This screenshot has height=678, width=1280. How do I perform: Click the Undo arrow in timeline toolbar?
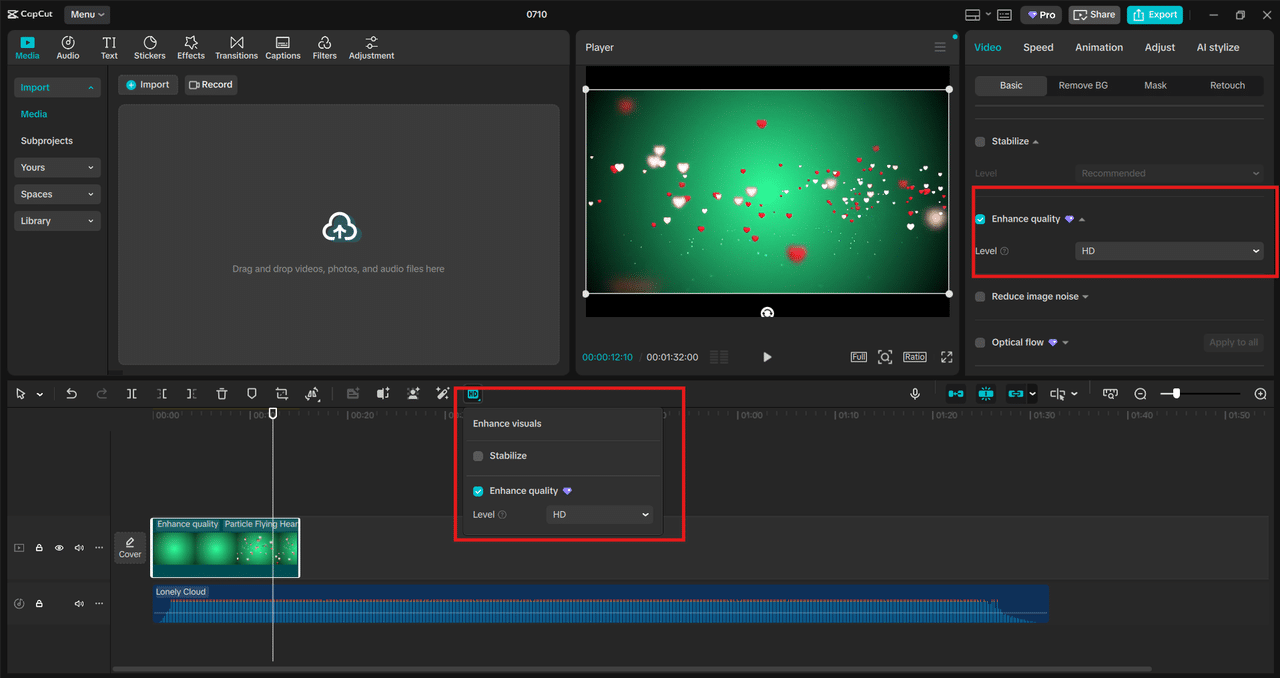tap(71, 394)
